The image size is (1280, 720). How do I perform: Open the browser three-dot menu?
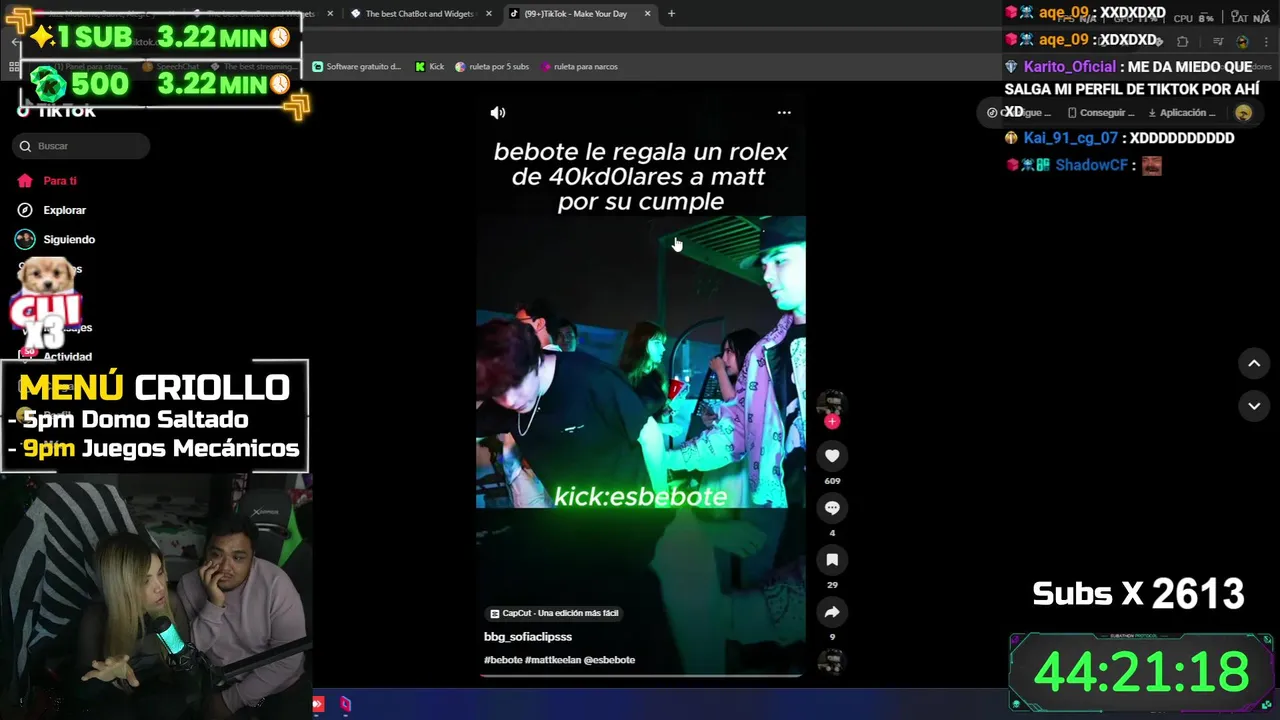tap(1265, 42)
